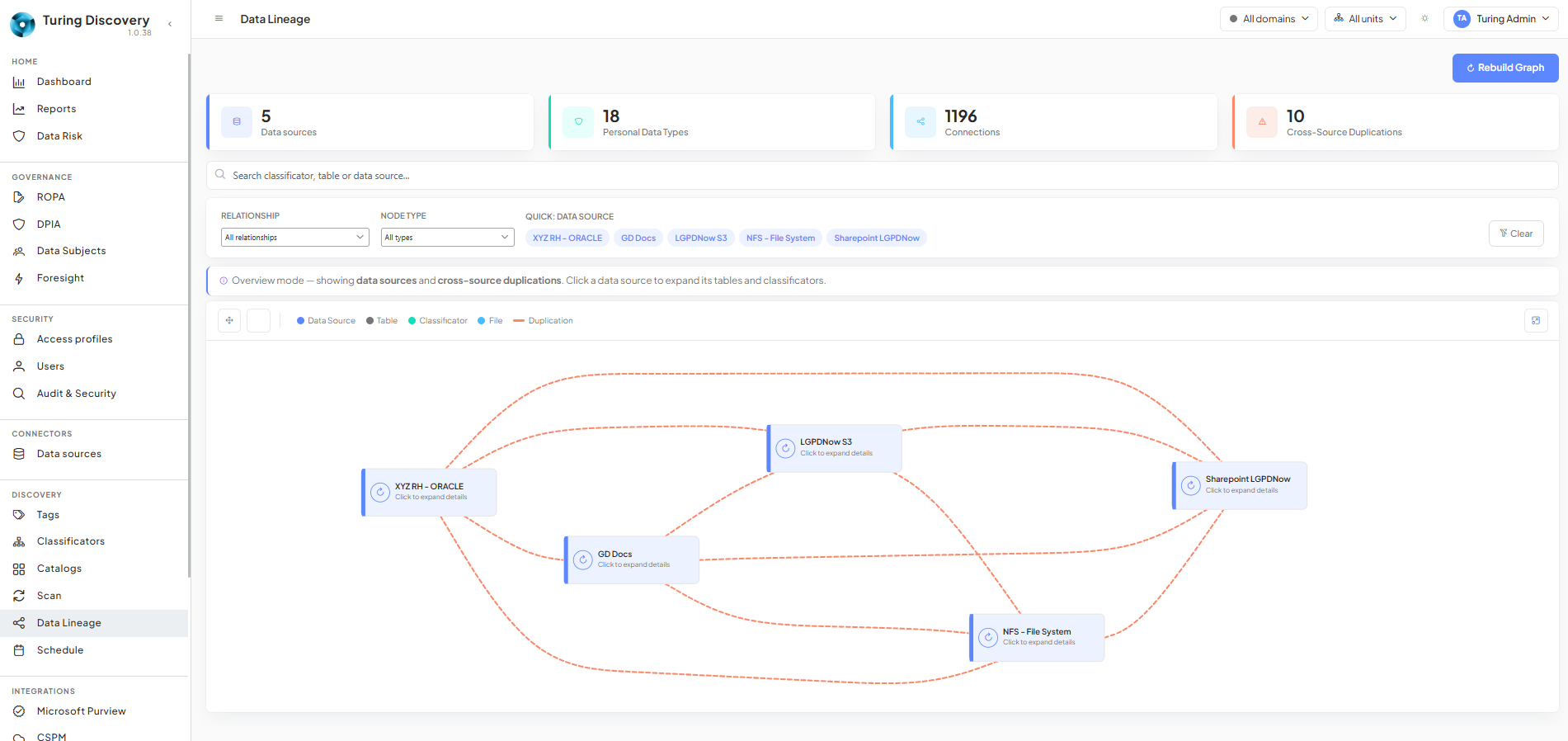Click the Cross-Source Duplications warning icon
Viewport: 1568px width, 741px height.
tap(1262, 122)
